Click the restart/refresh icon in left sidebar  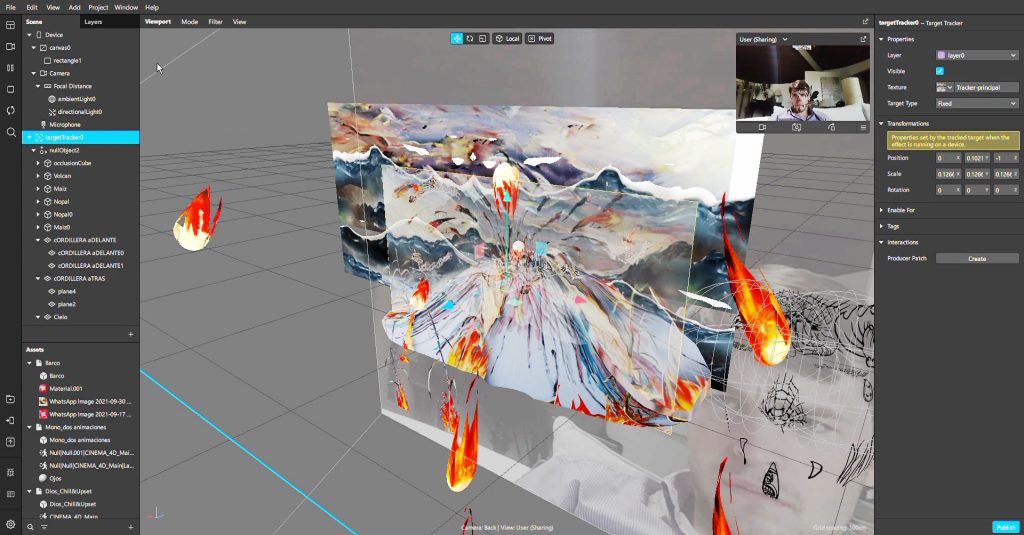click(x=10, y=110)
